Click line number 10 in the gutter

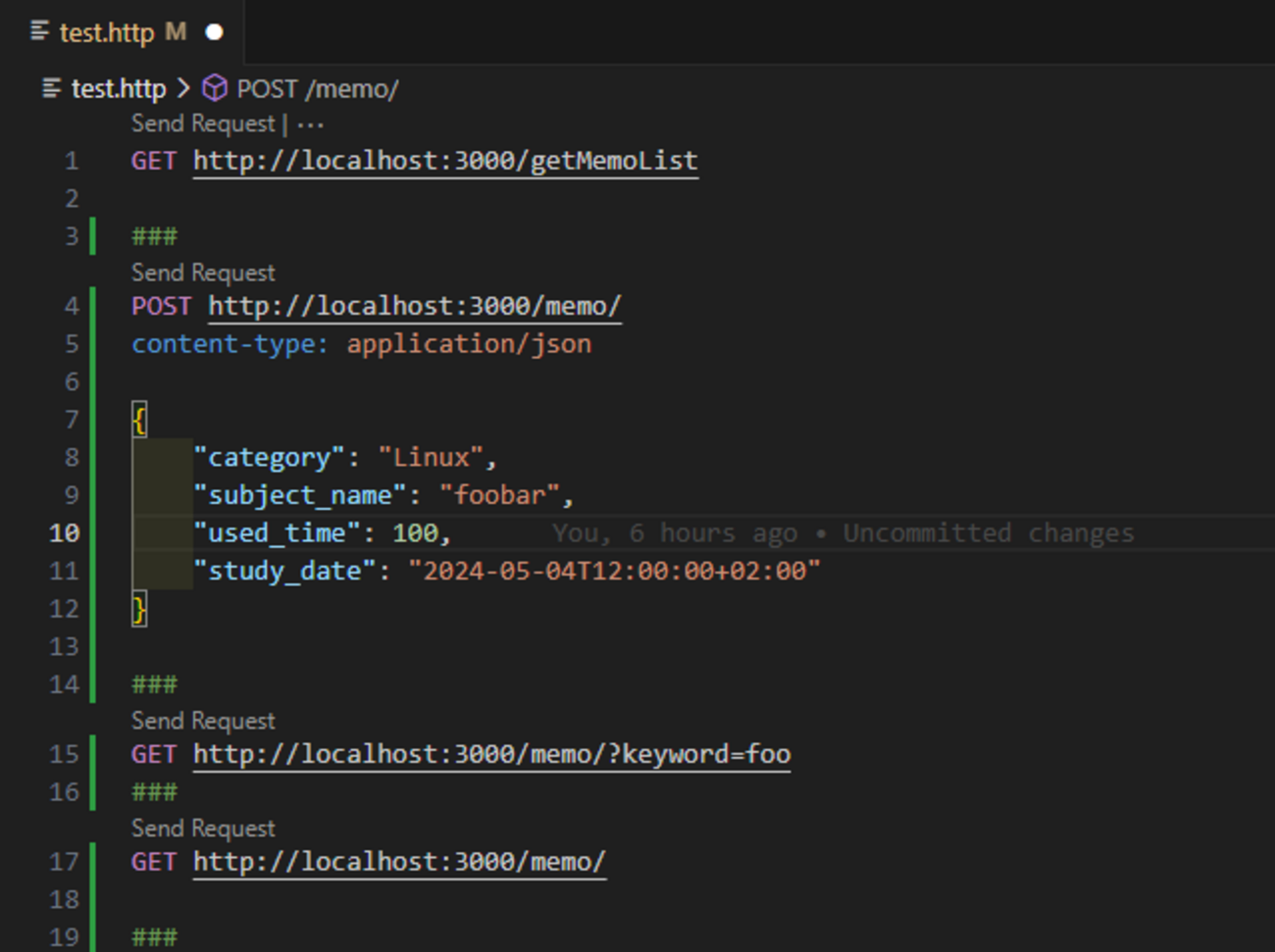point(65,533)
